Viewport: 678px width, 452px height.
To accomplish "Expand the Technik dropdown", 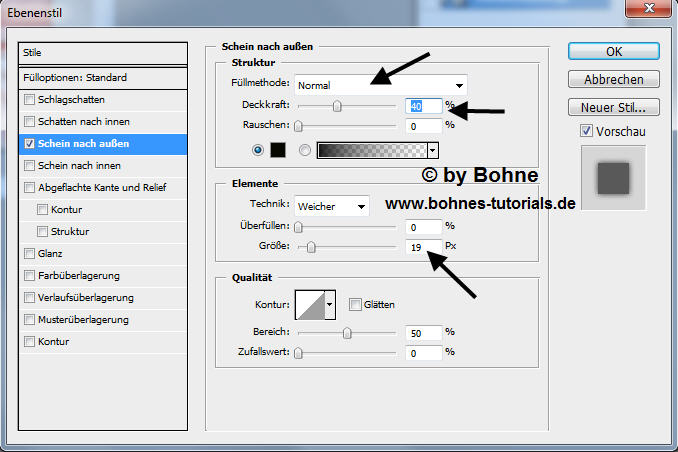I will point(332,206).
